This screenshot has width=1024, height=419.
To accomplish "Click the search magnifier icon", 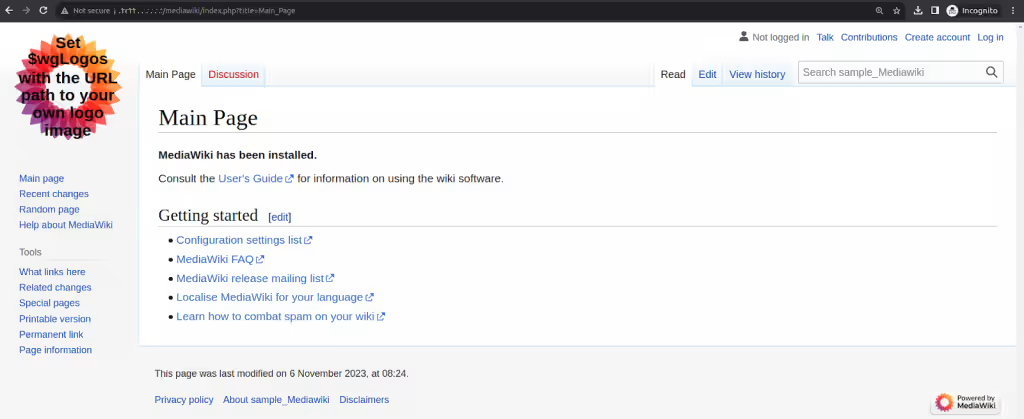I will [991, 72].
